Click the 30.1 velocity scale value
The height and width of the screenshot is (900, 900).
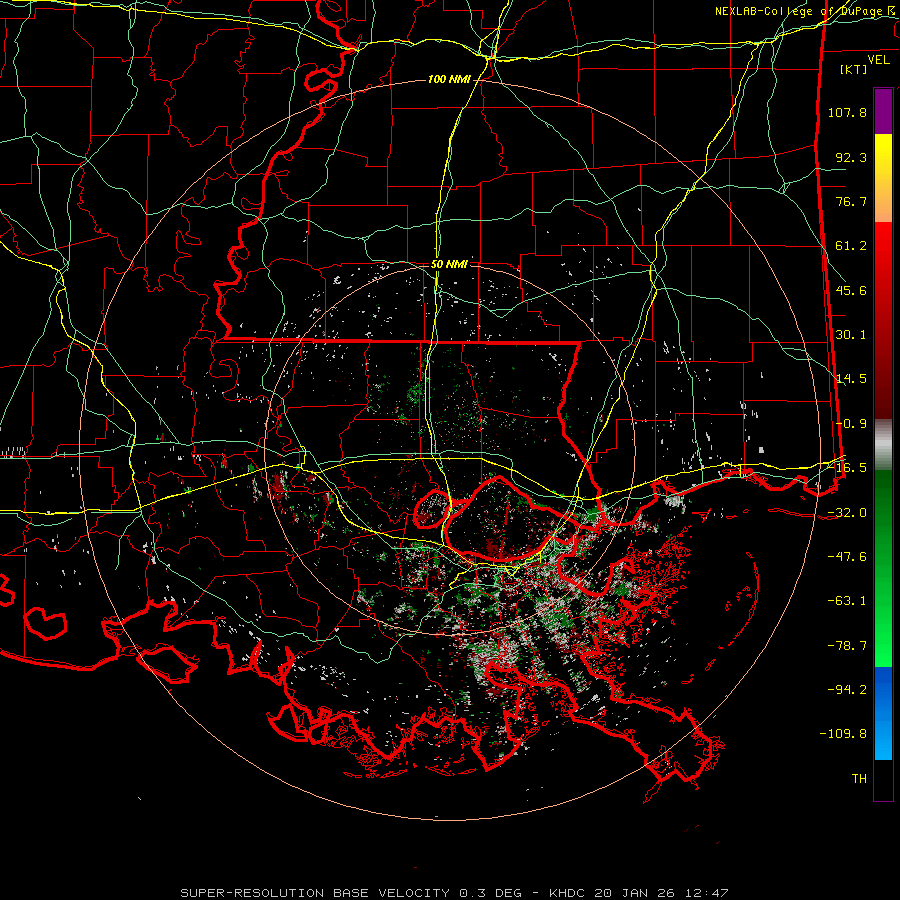pyautogui.click(x=851, y=335)
